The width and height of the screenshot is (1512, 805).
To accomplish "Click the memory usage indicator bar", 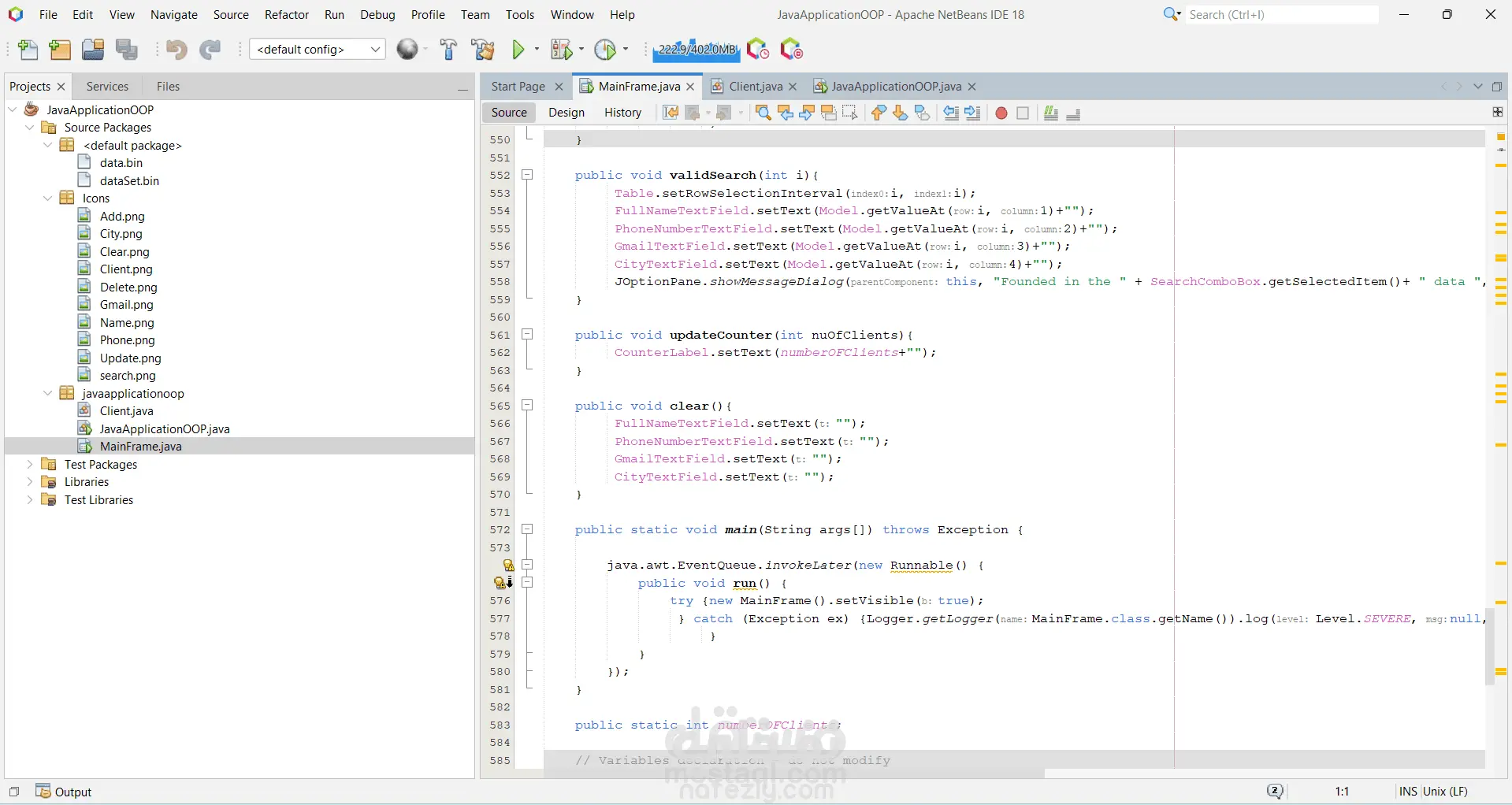I will 697,50.
